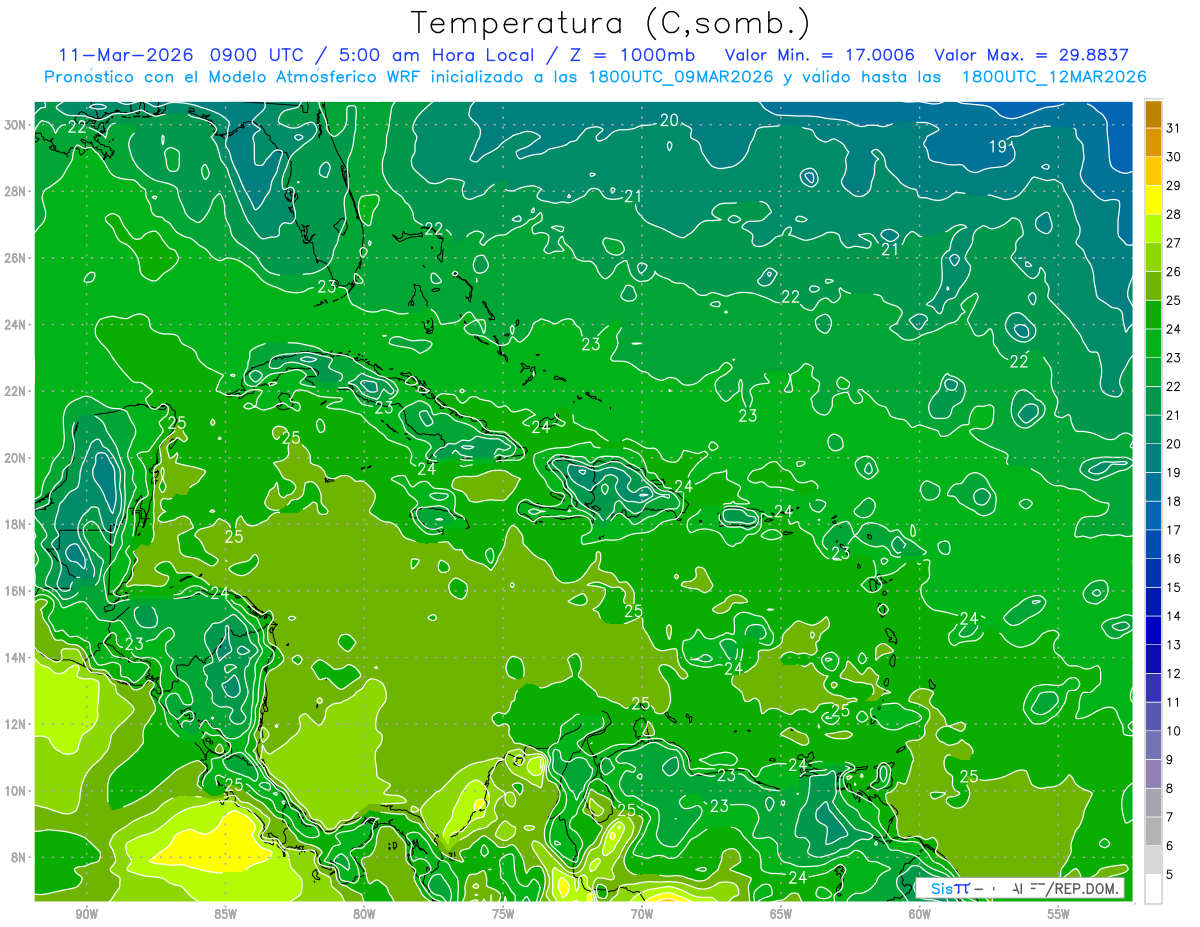Click longitude axis label '55W'
1200x927 pixels.
[1059, 914]
